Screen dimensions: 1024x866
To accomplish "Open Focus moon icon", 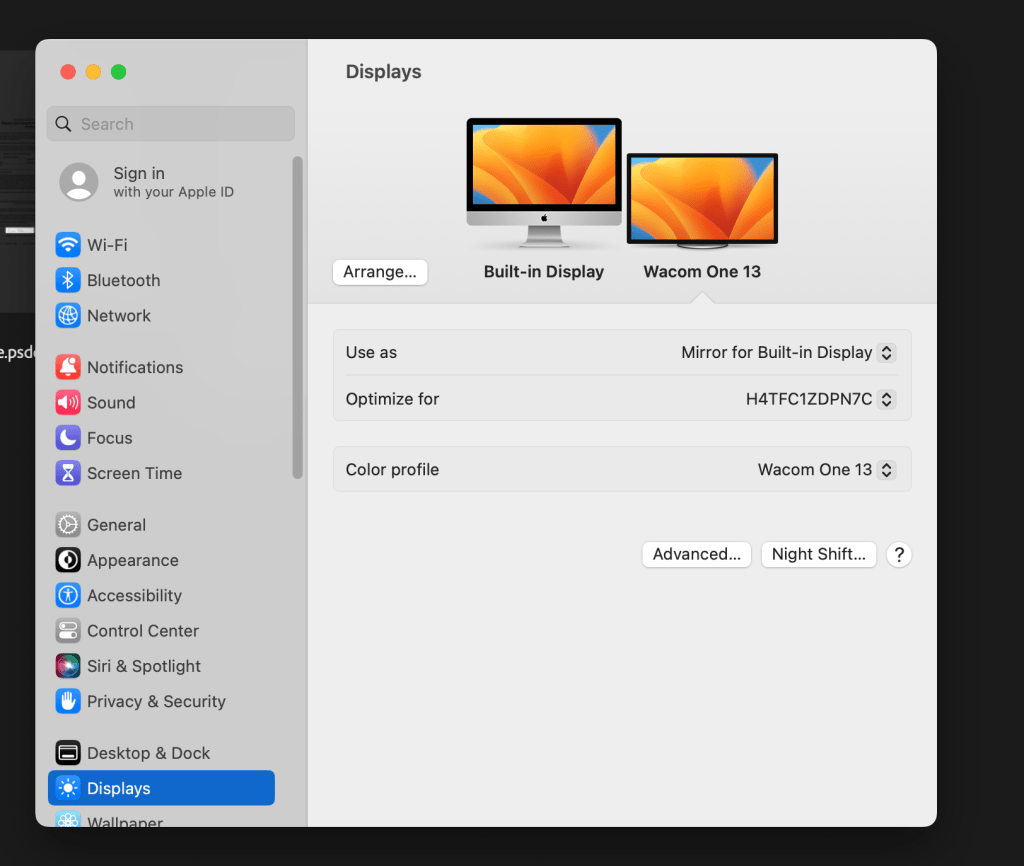I will [68, 438].
